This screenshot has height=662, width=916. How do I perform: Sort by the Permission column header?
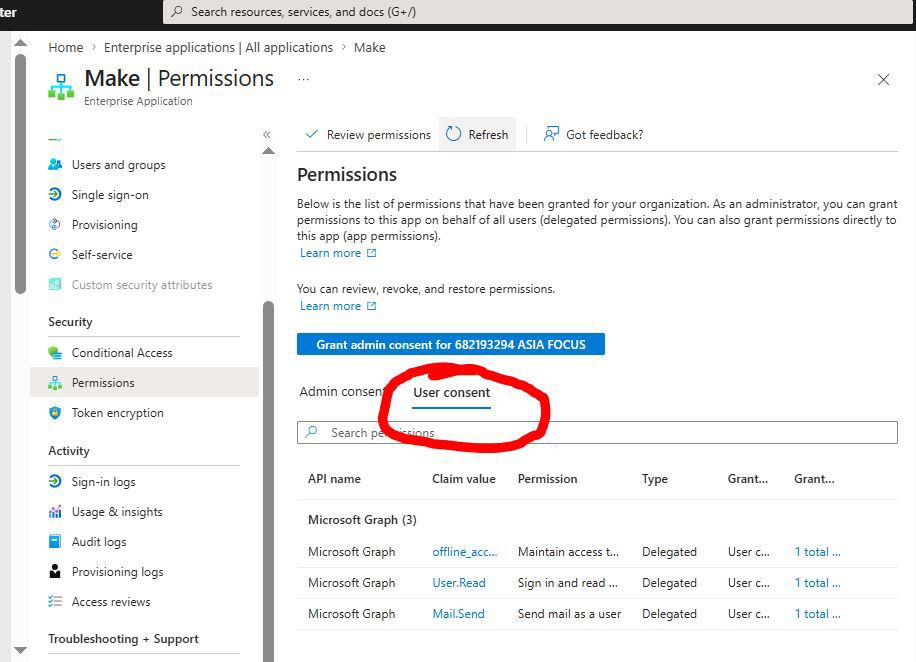(x=547, y=479)
